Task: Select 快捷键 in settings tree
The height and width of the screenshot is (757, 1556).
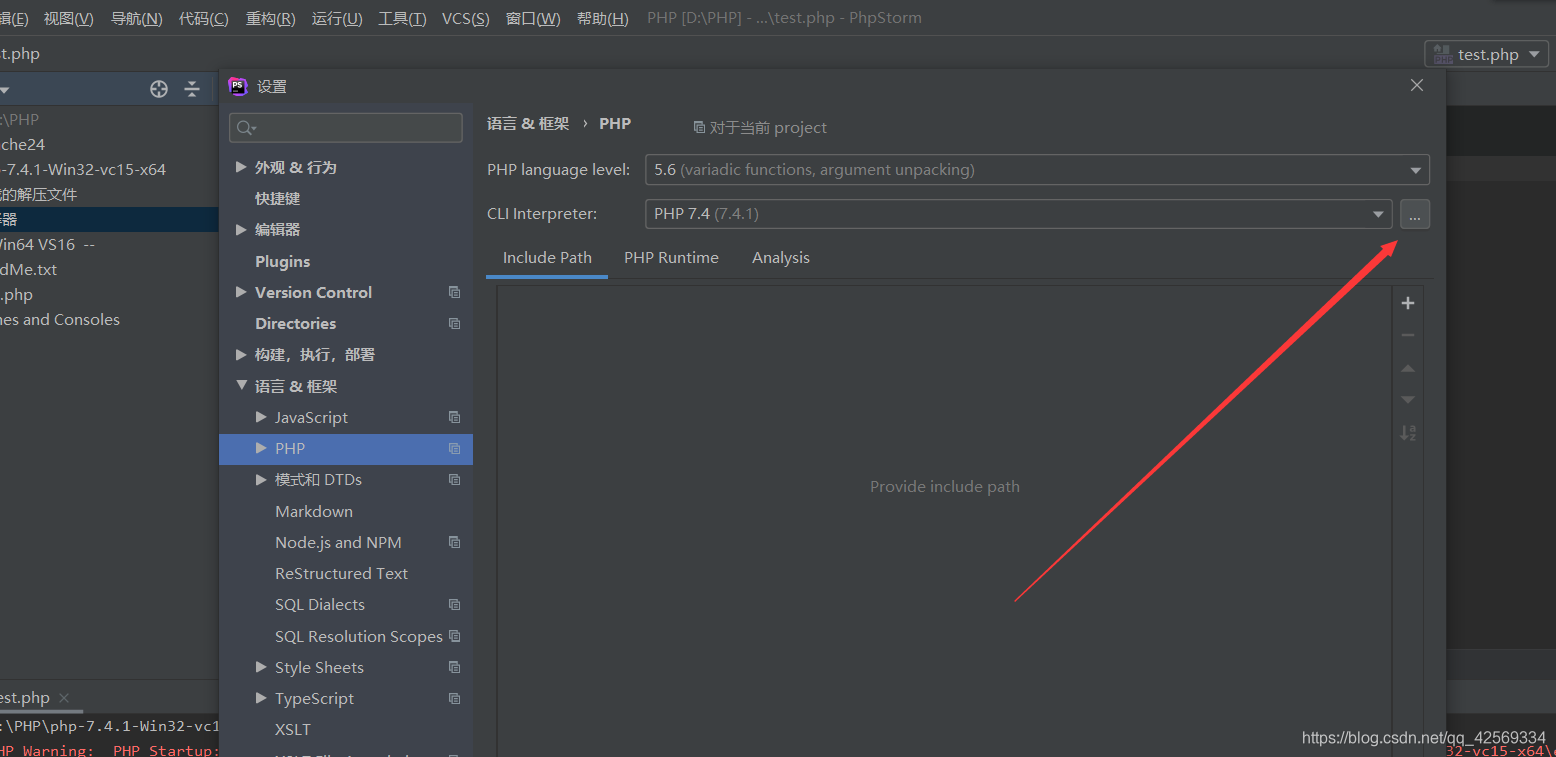Action: tap(277, 198)
